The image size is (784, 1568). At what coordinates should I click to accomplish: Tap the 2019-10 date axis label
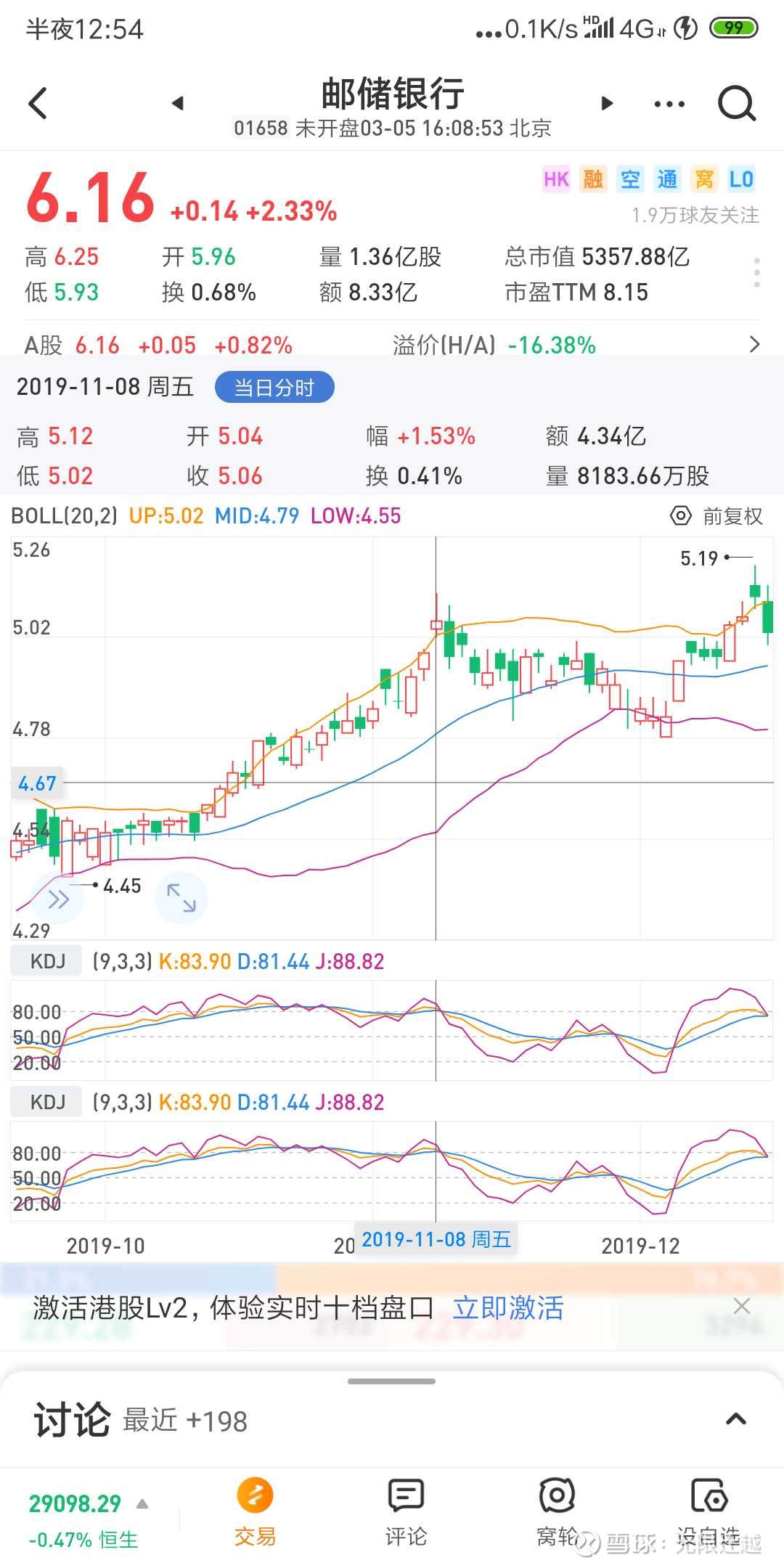pos(106,1246)
